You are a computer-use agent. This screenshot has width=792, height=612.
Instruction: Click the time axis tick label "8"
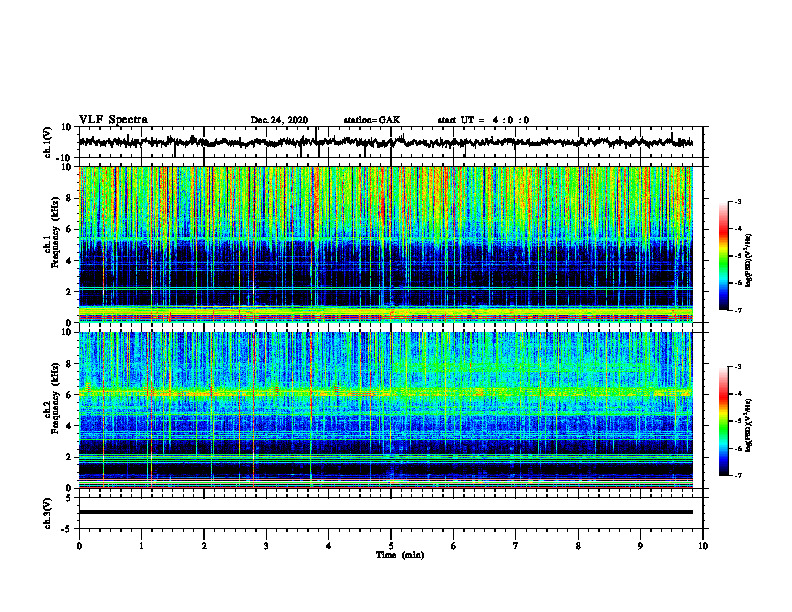pyautogui.click(x=578, y=546)
